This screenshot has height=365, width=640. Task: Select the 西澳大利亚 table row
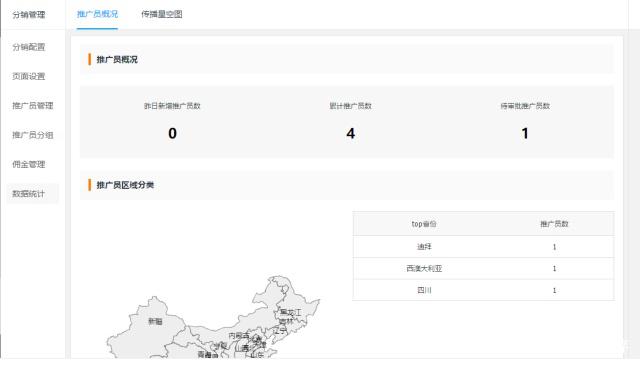coord(483,269)
